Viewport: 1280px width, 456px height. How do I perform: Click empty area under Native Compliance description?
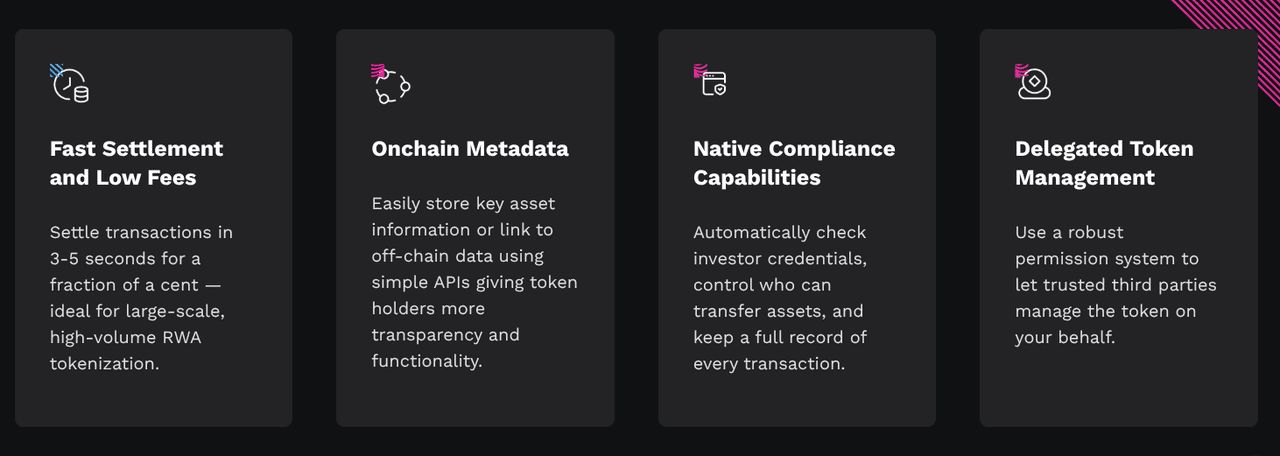[796, 400]
